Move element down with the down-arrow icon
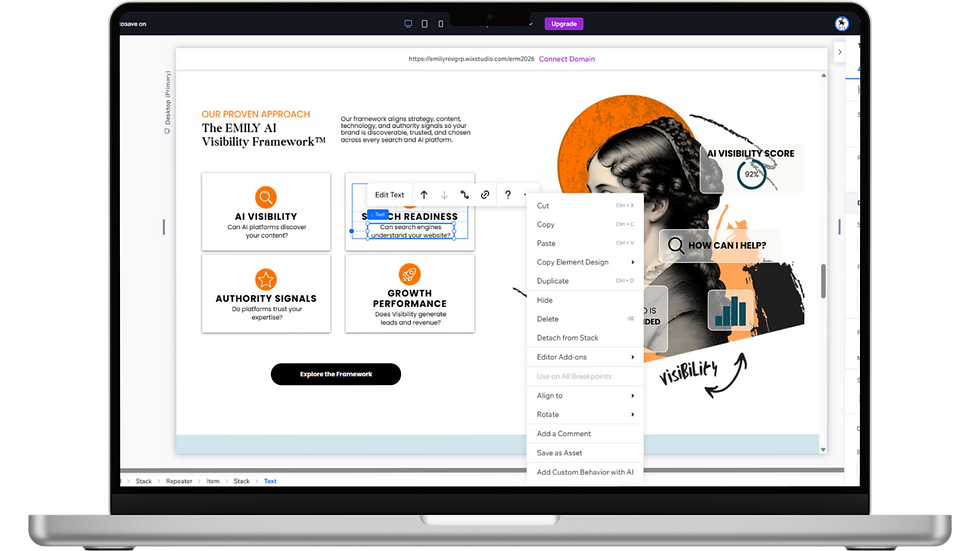The width and height of the screenshot is (980, 551). [x=444, y=195]
